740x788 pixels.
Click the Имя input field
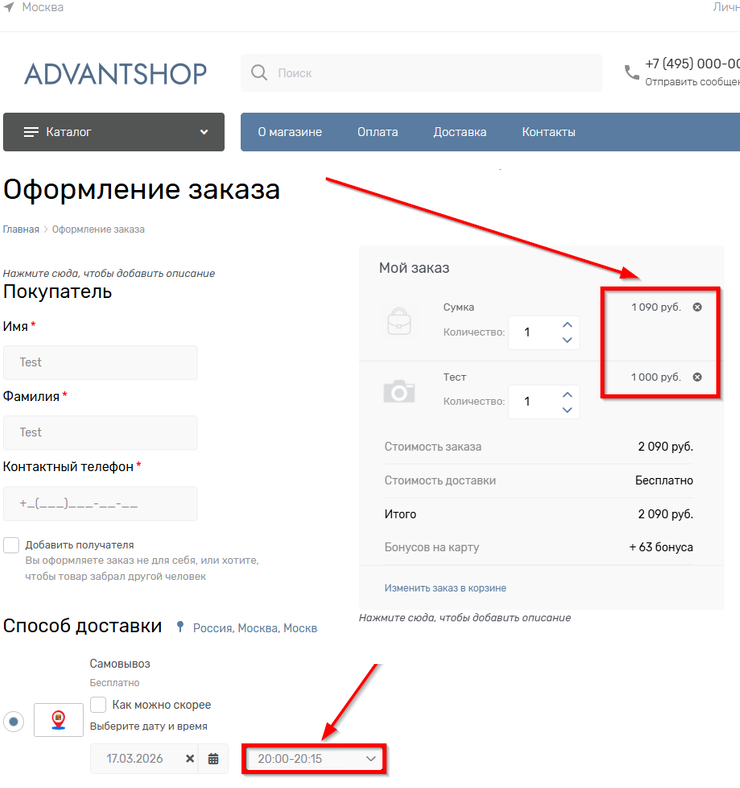point(100,362)
